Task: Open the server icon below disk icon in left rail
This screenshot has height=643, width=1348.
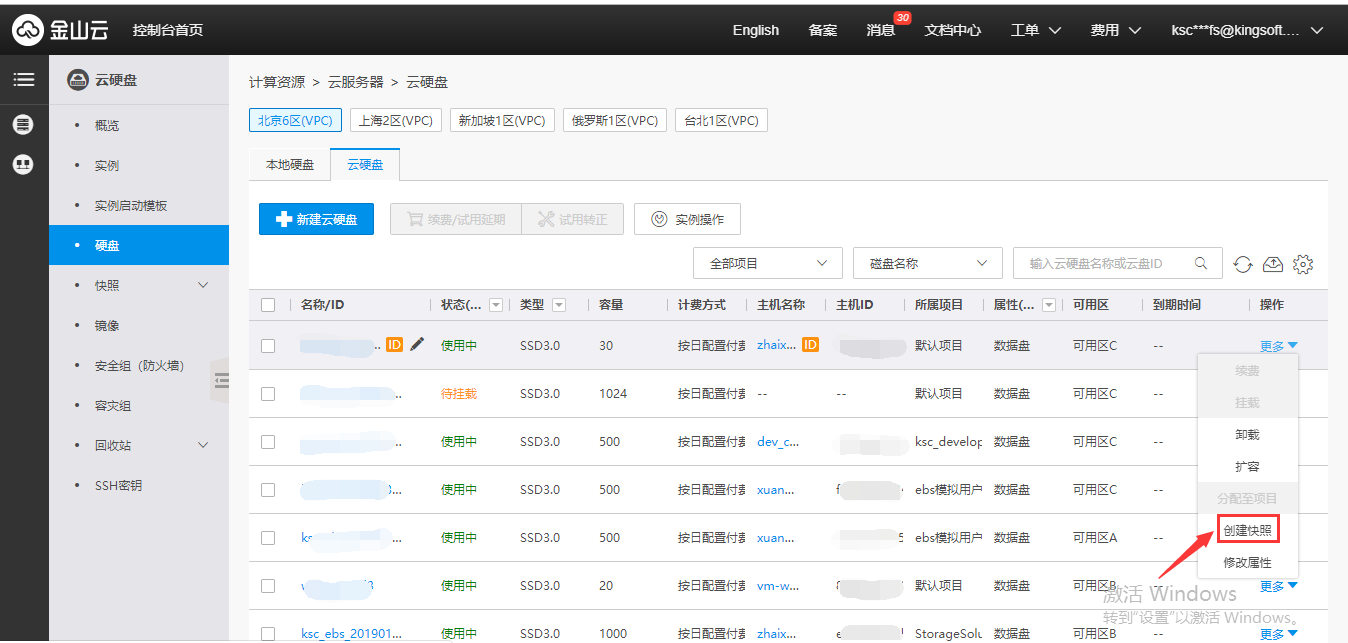Action: click(x=23, y=165)
